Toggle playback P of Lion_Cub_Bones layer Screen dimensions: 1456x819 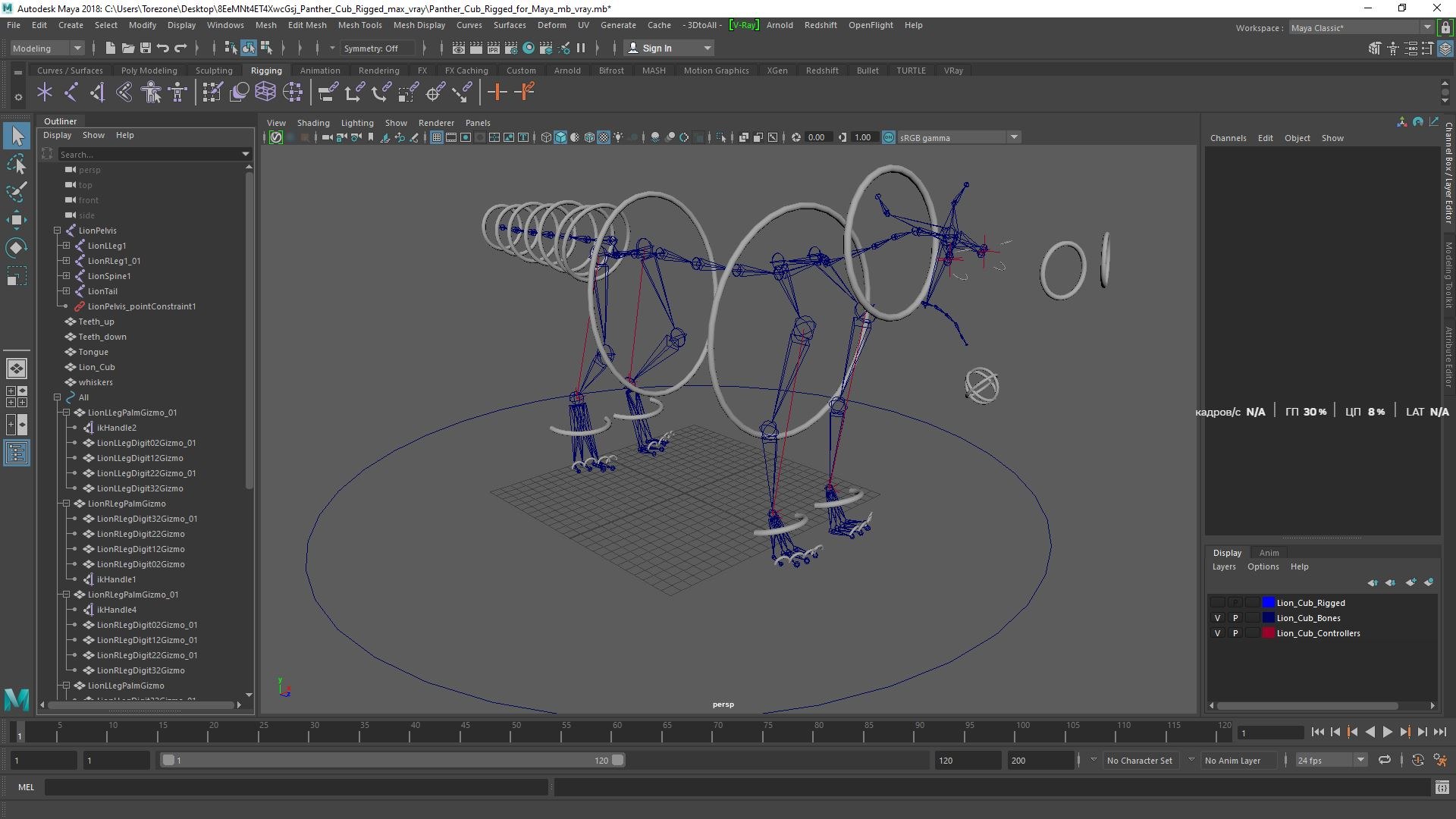tap(1235, 618)
